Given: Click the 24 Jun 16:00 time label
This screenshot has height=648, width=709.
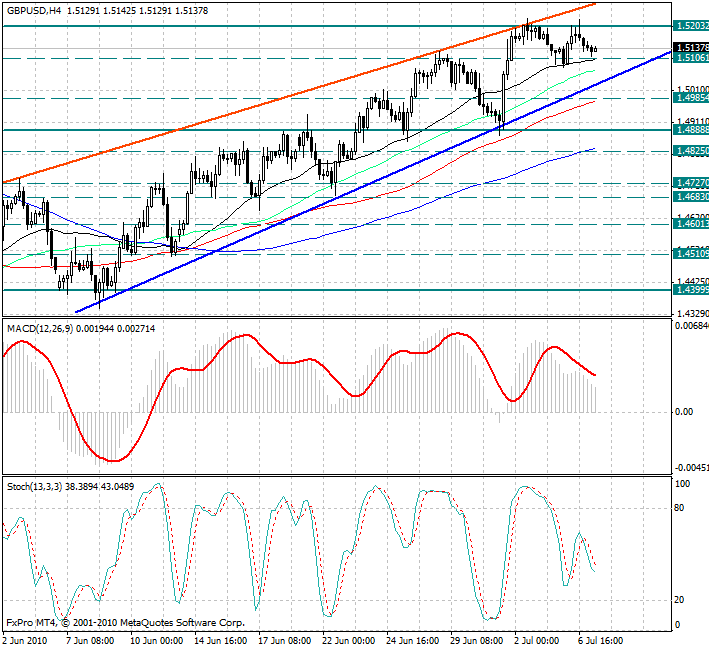Looking at the screenshot, I should (x=413, y=641).
